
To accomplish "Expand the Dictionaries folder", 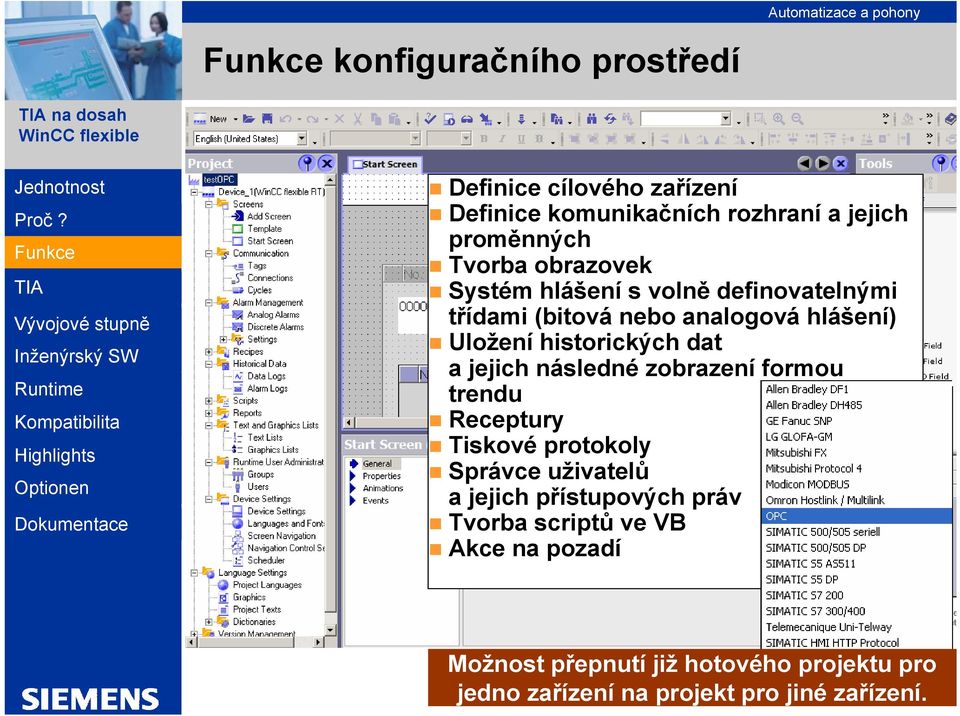I will click(x=209, y=622).
